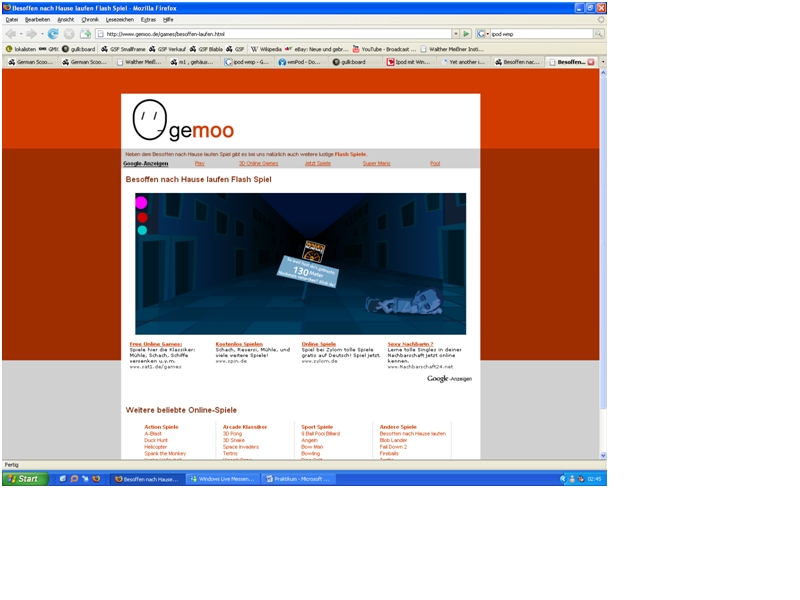Switch to the Ipod mit Win... tab
This screenshot has width=800, height=600.
tap(408, 62)
